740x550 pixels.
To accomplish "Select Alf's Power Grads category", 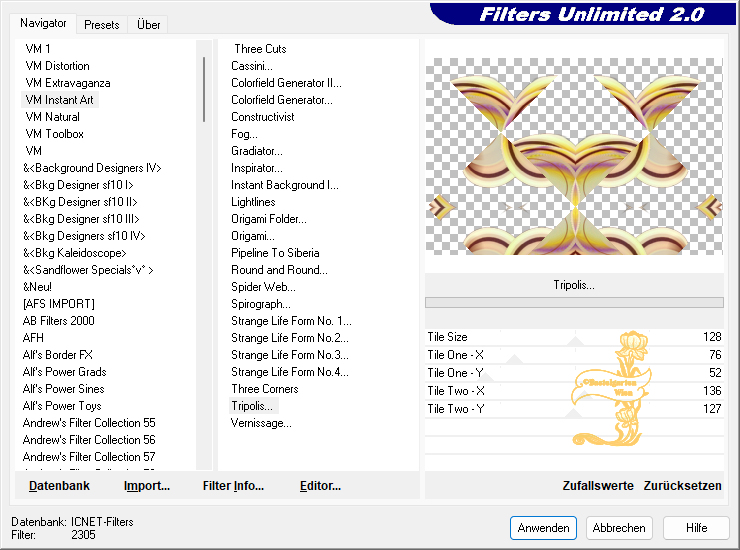I will pos(64,372).
